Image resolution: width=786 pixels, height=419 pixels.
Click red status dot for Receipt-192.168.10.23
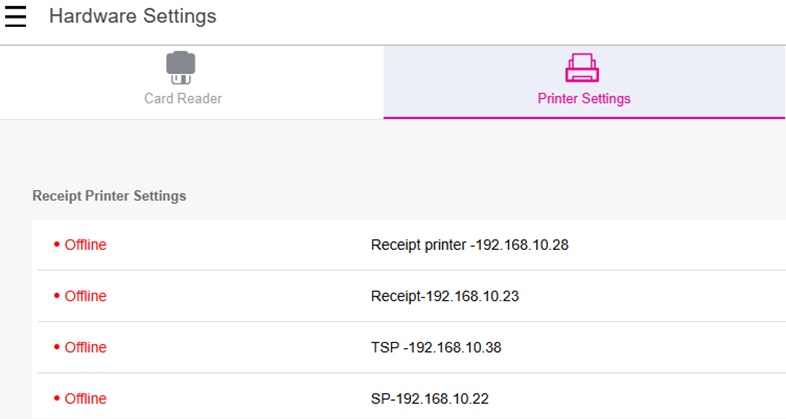coord(56,297)
